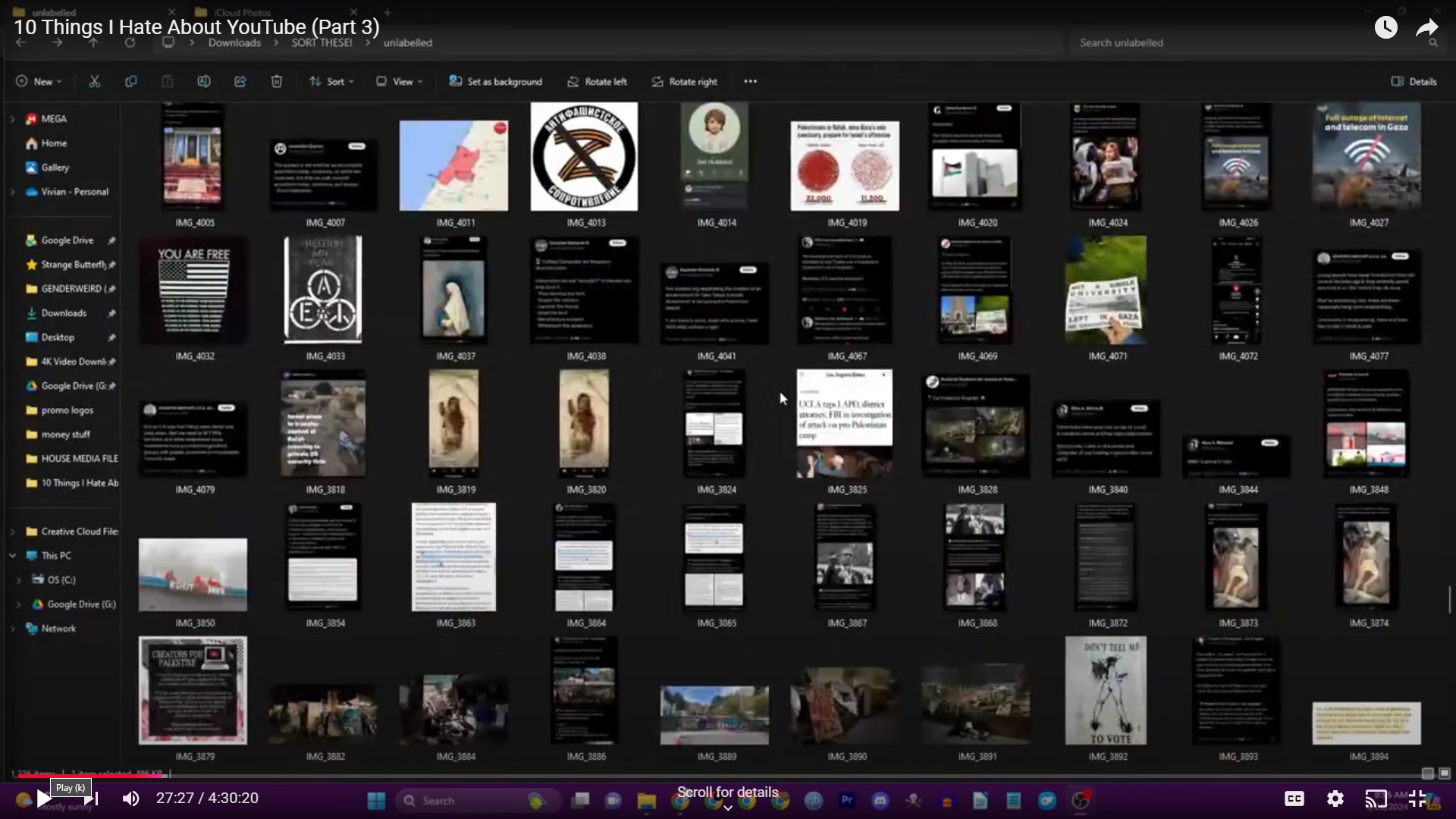Open the Windows Start menu

click(376, 800)
